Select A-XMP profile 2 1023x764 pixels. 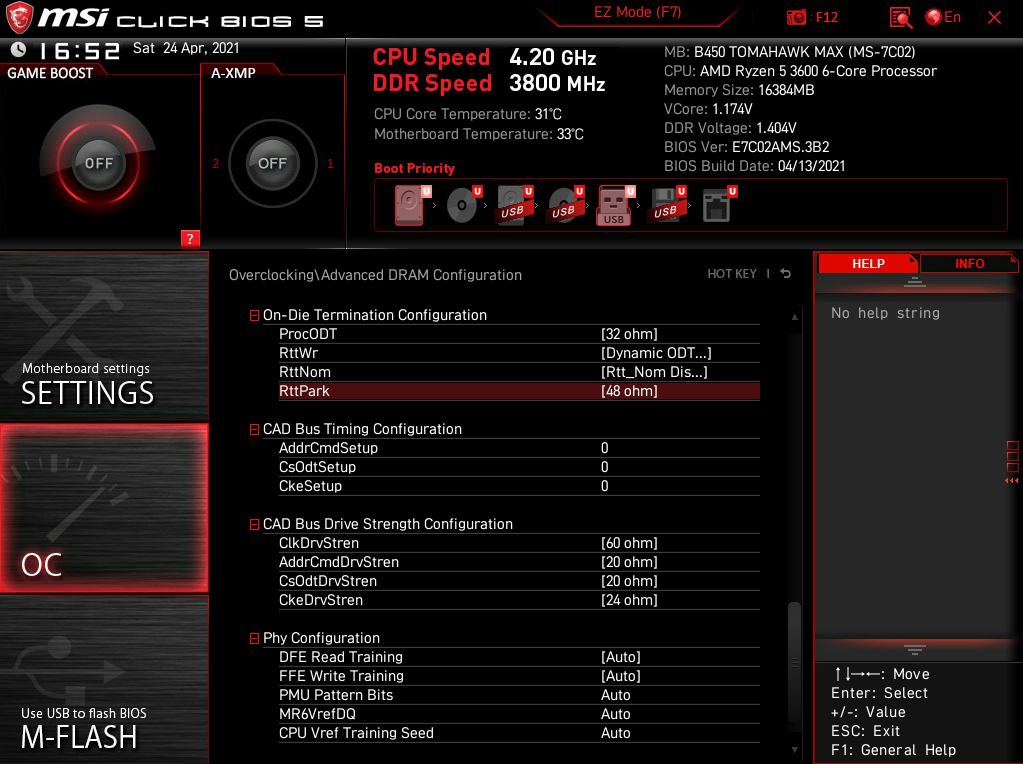[215, 163]
